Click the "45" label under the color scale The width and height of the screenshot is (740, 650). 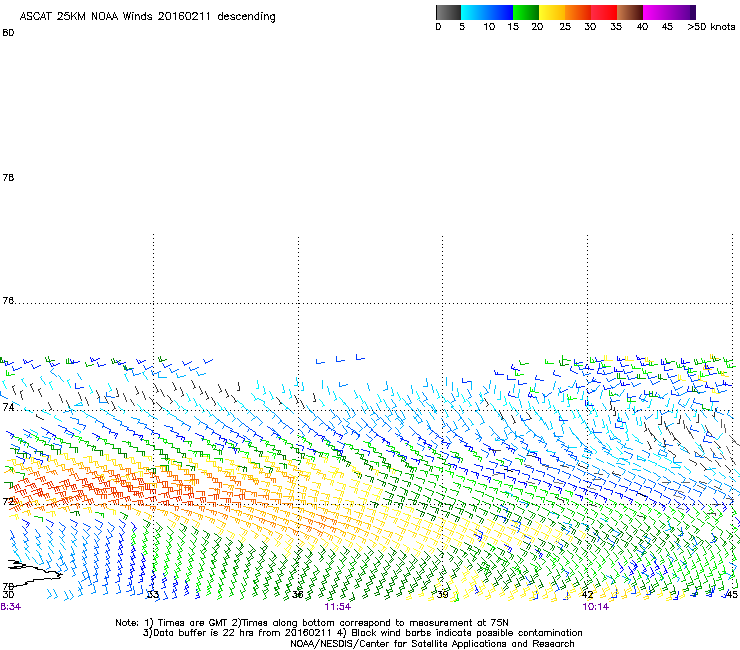point(667,27)
